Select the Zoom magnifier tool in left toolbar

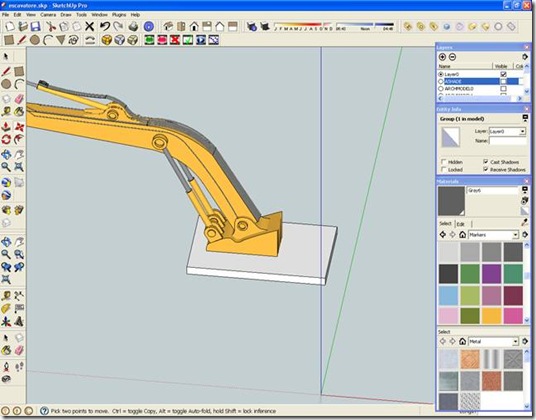[6, 167]
